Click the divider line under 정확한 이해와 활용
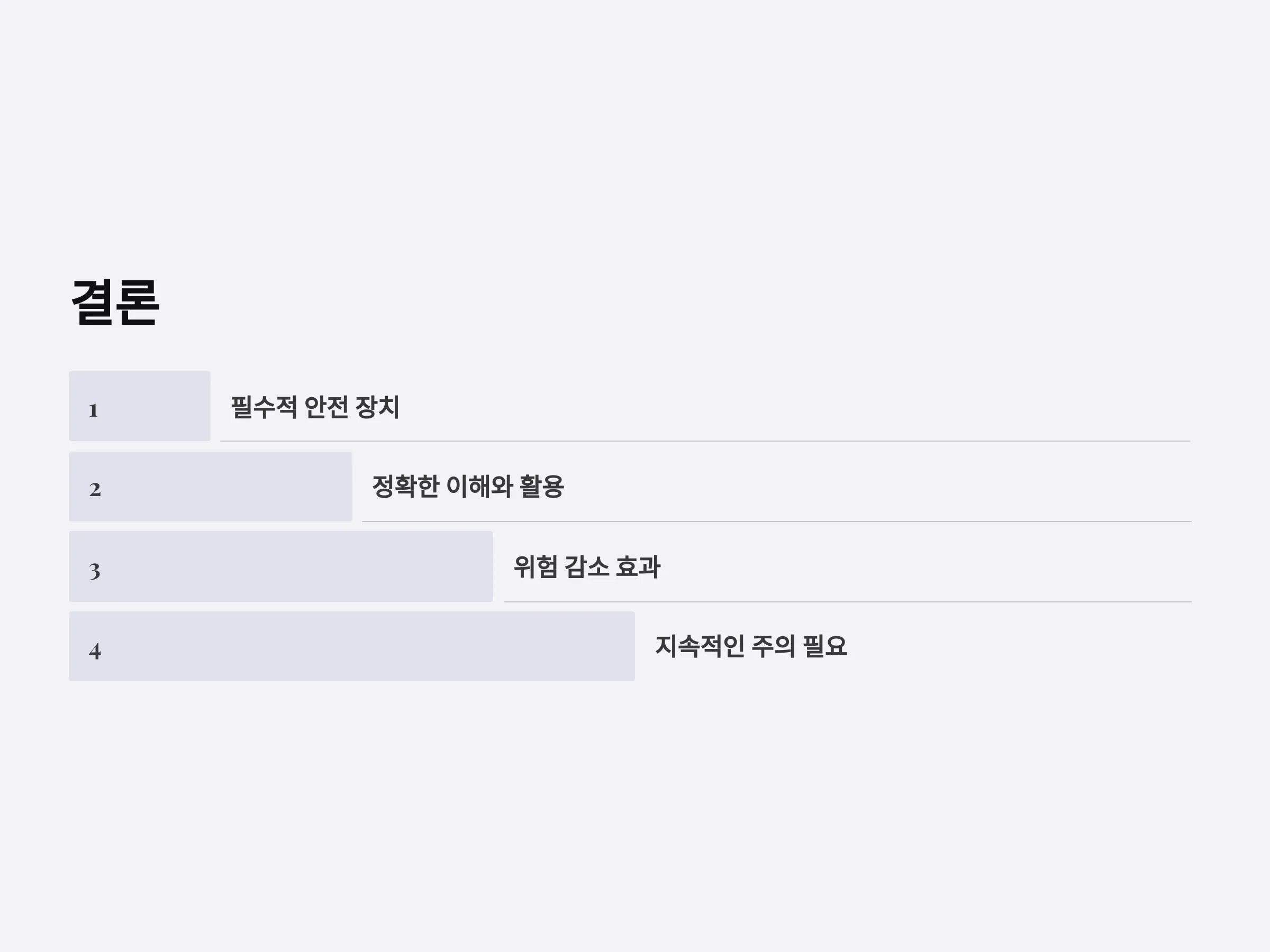The image size is (1270, 952). point(777,521)
